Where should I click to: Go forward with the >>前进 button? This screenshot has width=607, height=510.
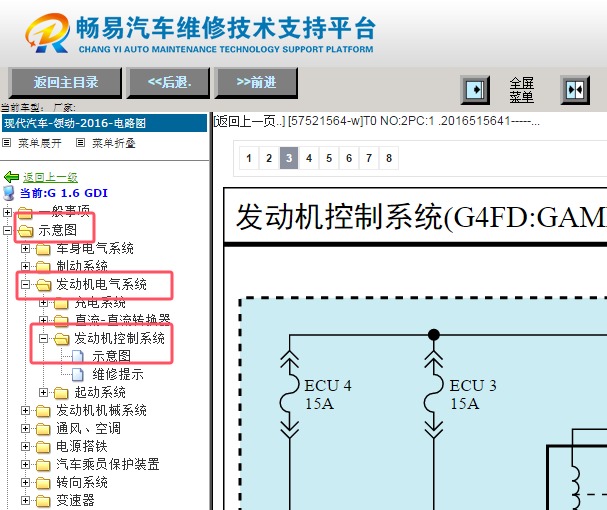(x=256, y=82)
